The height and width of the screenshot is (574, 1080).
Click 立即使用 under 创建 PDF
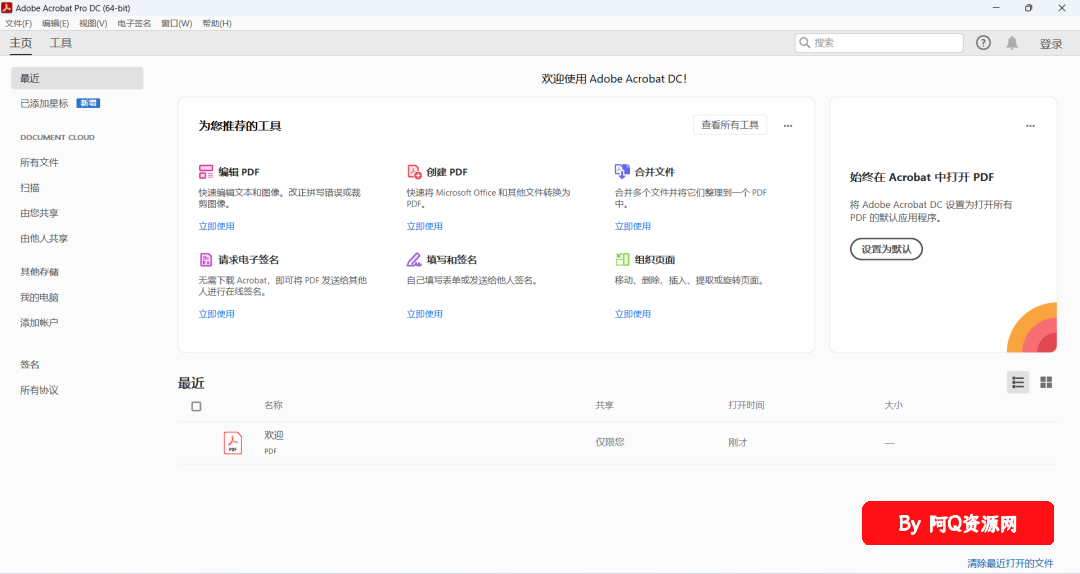[x=425, y=226]
